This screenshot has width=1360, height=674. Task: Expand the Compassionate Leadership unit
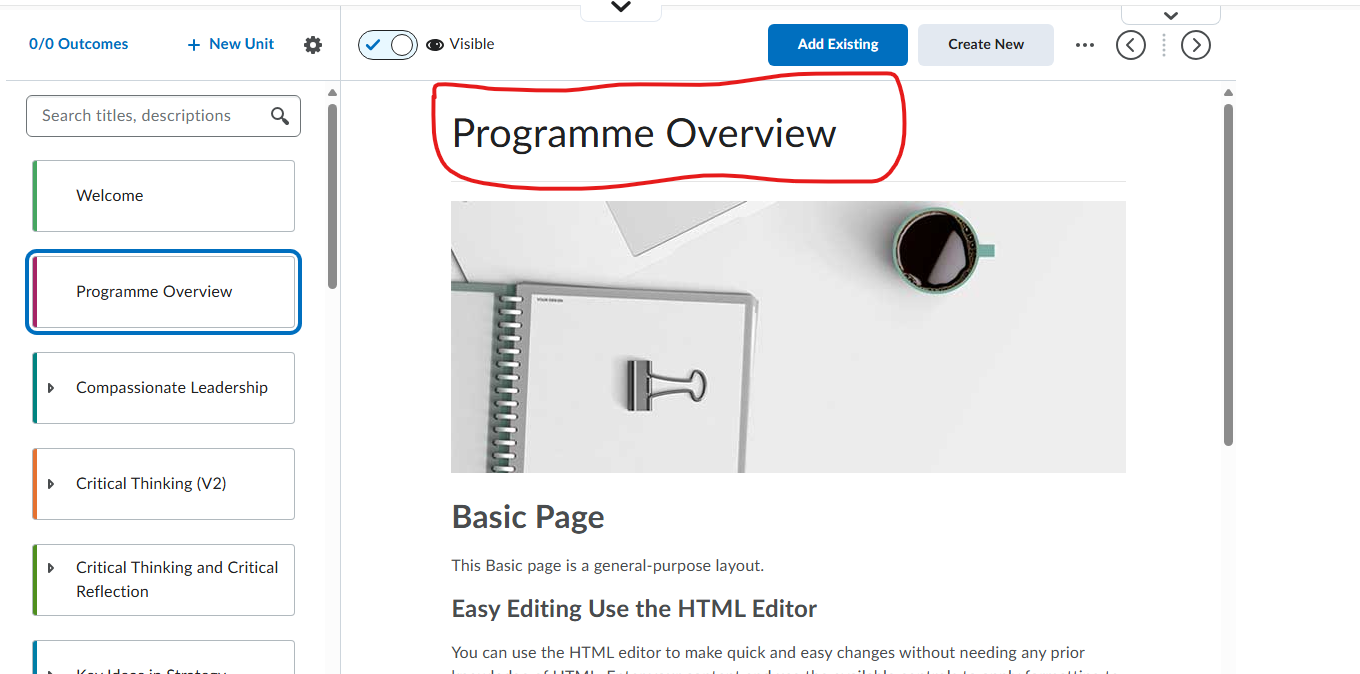(51, 388)
